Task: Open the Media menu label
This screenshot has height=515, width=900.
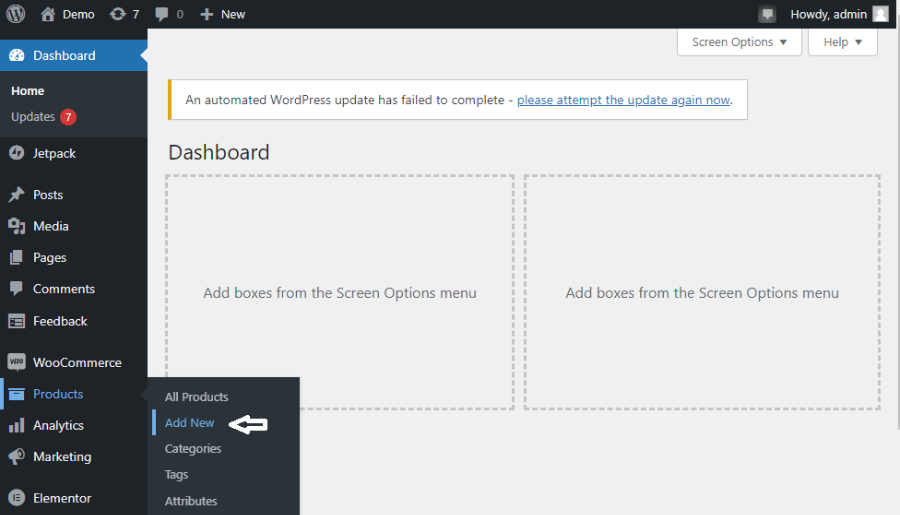Action: 51,226
